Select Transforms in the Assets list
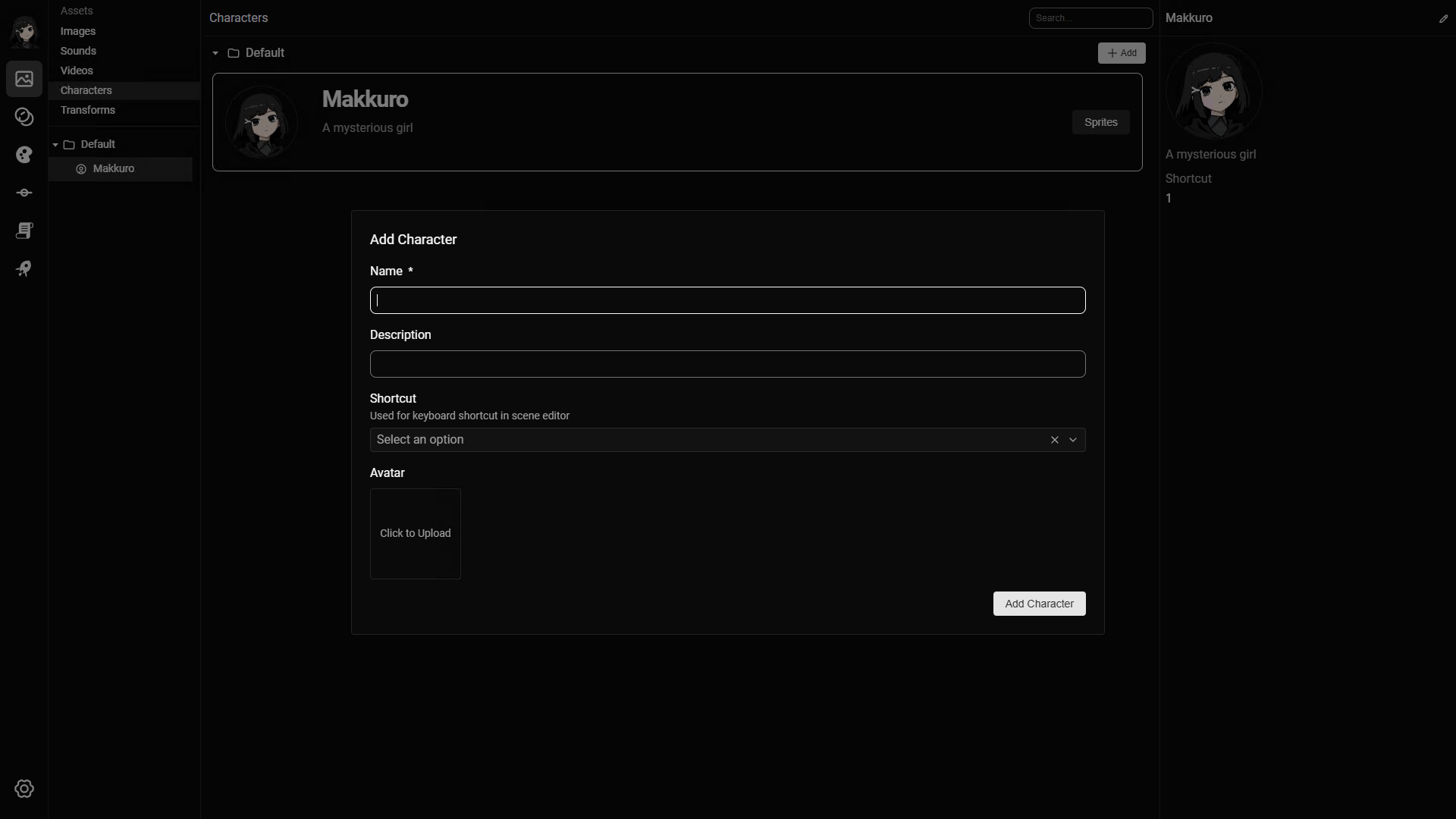This screenshot has width=1456, height=819. 87,110
